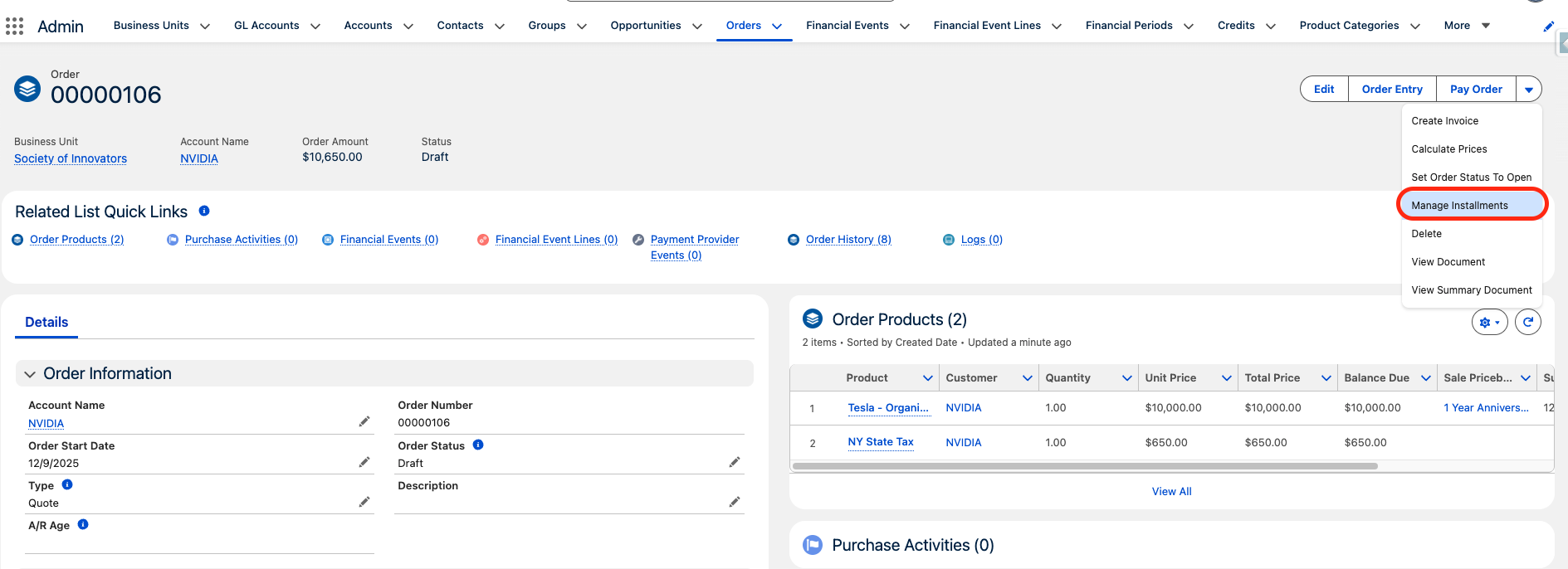Viewport: 1568px width, 569px height.
Task: Choose View Document menu item
Action: (1472, 262)
